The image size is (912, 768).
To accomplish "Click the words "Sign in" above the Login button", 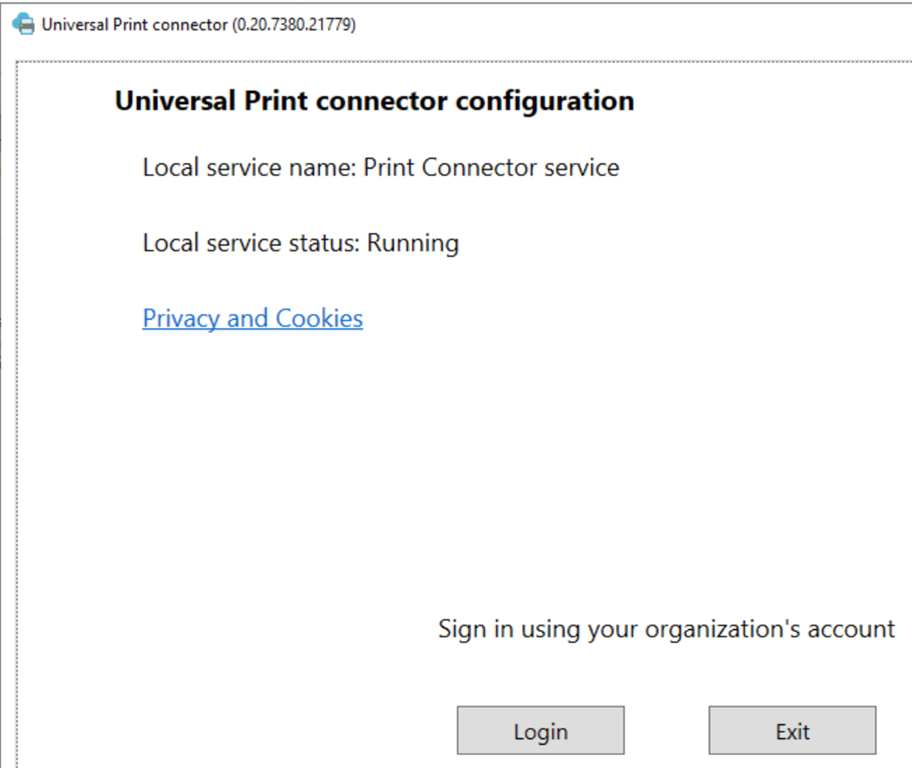I will 476,629.
